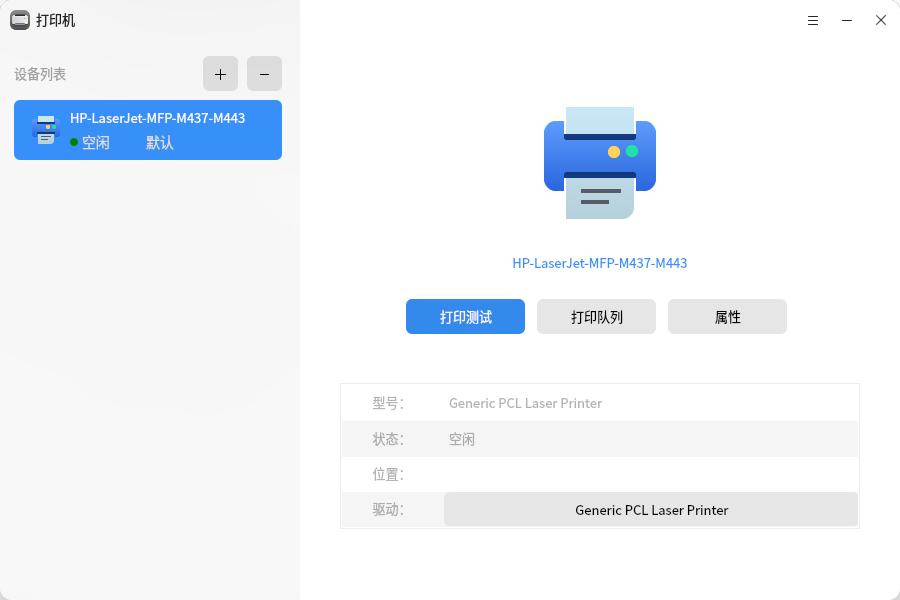Image resolution: width=900 pixels, height=600 pixels.
Task: Open the 属性 properties dialog
Action: pos(727,317)
